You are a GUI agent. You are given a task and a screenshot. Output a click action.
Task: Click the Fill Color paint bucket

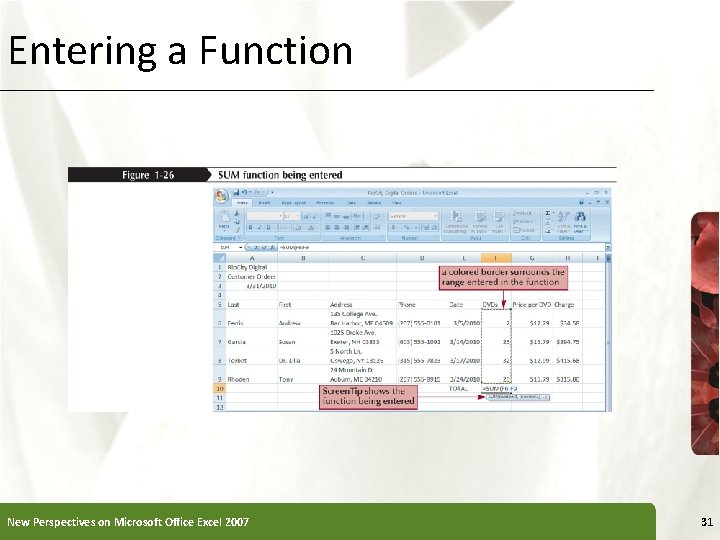[x=298, y=227]
